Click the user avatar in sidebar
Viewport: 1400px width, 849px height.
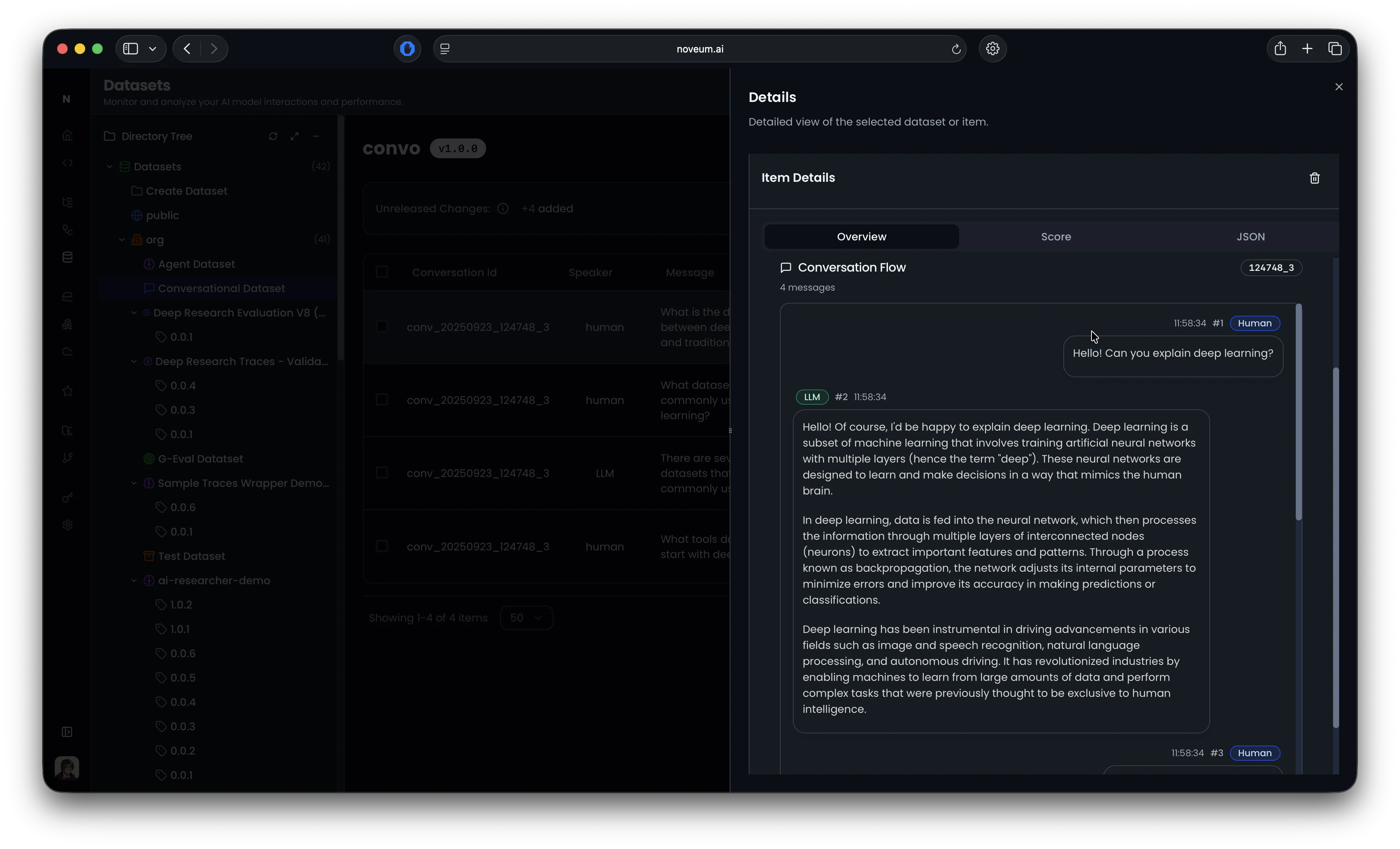67,768
